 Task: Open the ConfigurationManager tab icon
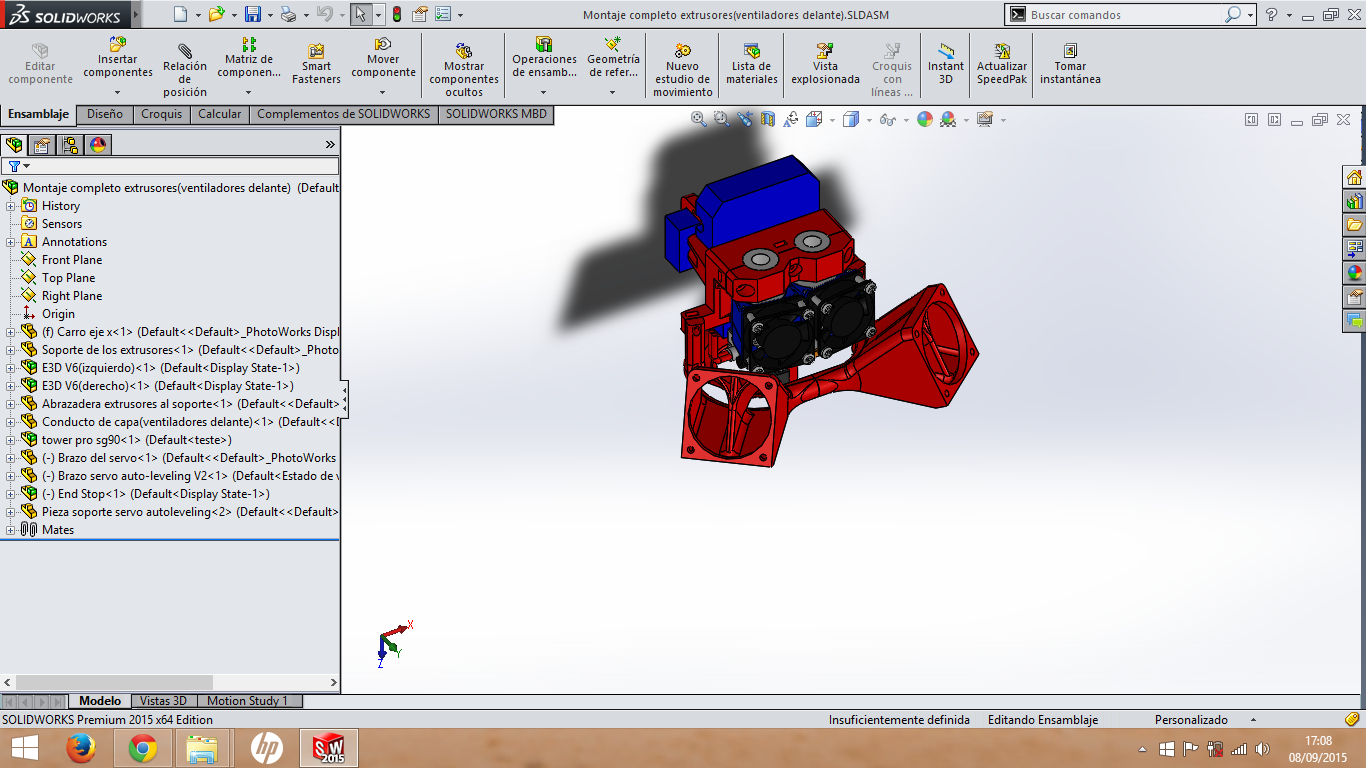point(70,145)
